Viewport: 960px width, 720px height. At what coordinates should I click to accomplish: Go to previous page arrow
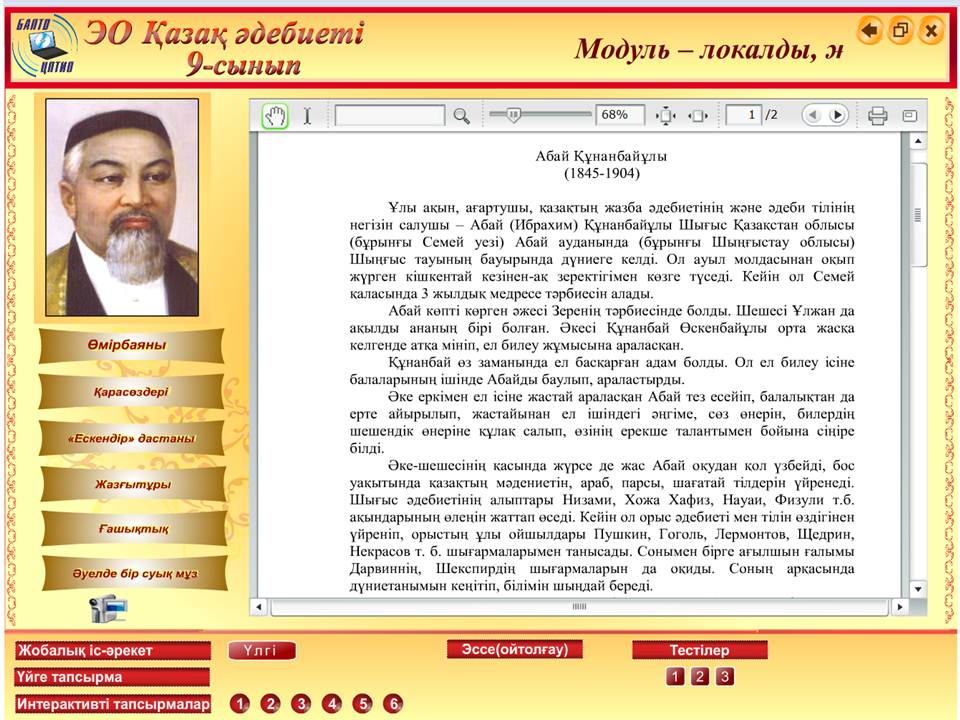pyautogui.click(x=812, y=114)
